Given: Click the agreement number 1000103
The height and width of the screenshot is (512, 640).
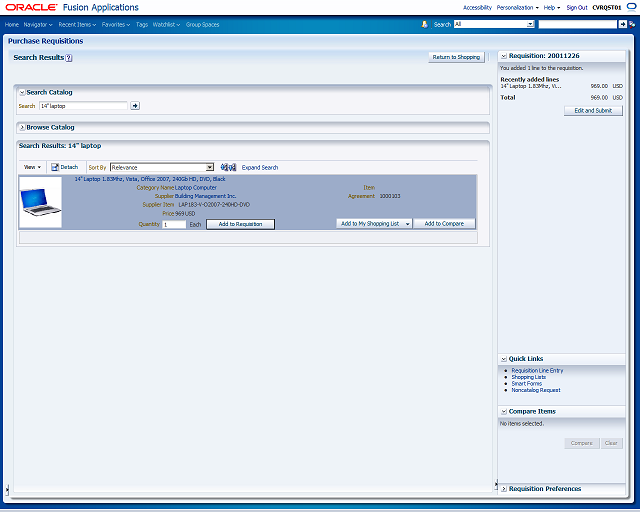Looking at the screenshot, I should pyautogui.click(x=390, y=196).
